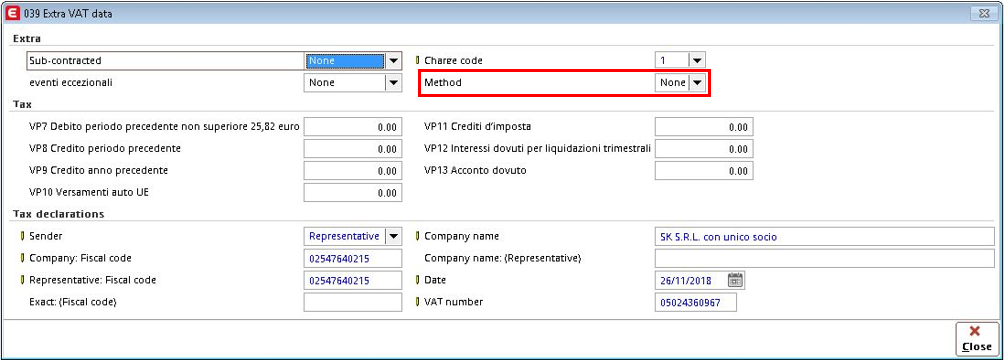The height and width of the screenshot is (360, 1004).
Task: Expand the Charge code dropdown
Action: [697, 61]
